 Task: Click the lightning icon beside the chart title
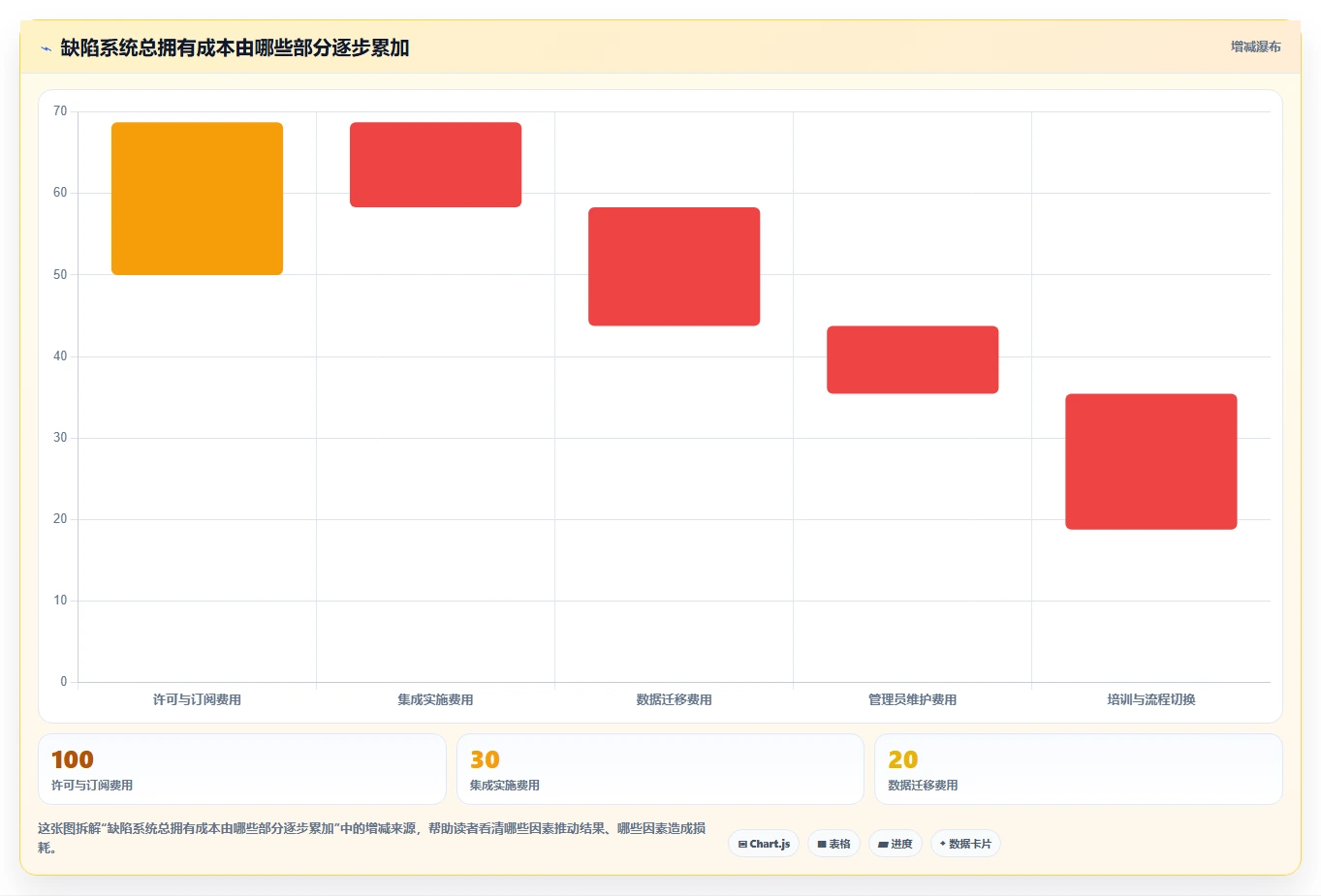tap(46, 48)
